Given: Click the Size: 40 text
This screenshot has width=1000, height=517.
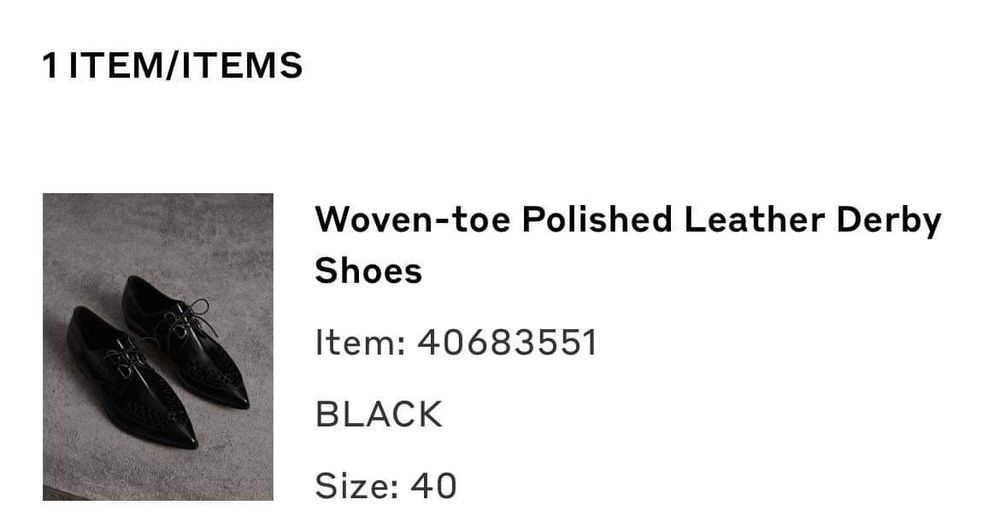Looking at the screenshot, I should [x=385, y=485].
